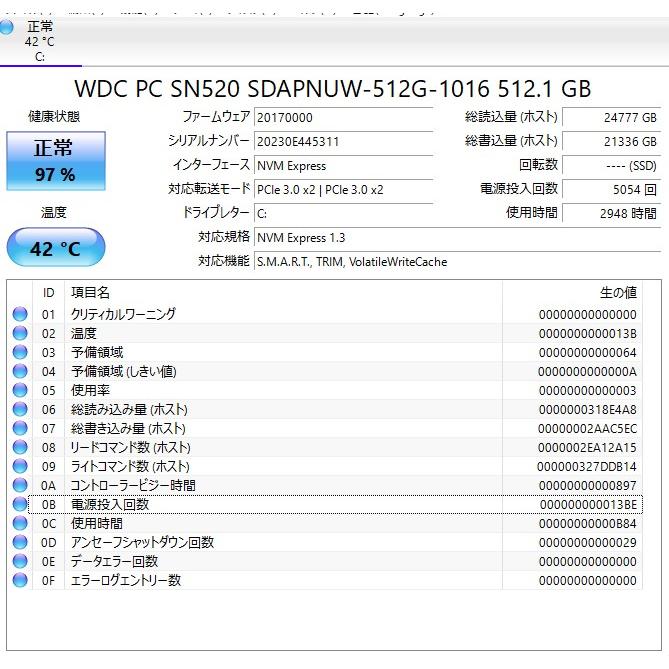This screenshot has width=669, height=669.
Task: Click raw value 000000000000A
Action: 588,372
